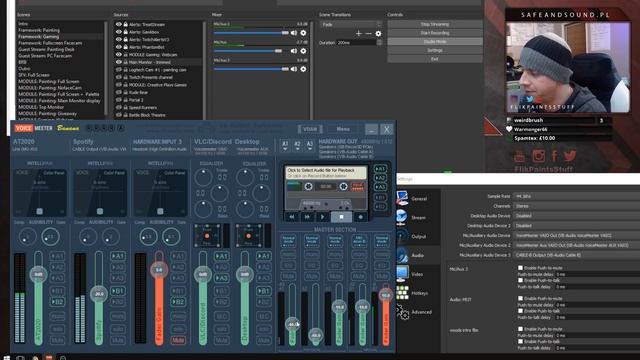Click the Mic/Aux volume slider in OBS mixer
Viewport: 640px width, 360px height.
(248, 51)
